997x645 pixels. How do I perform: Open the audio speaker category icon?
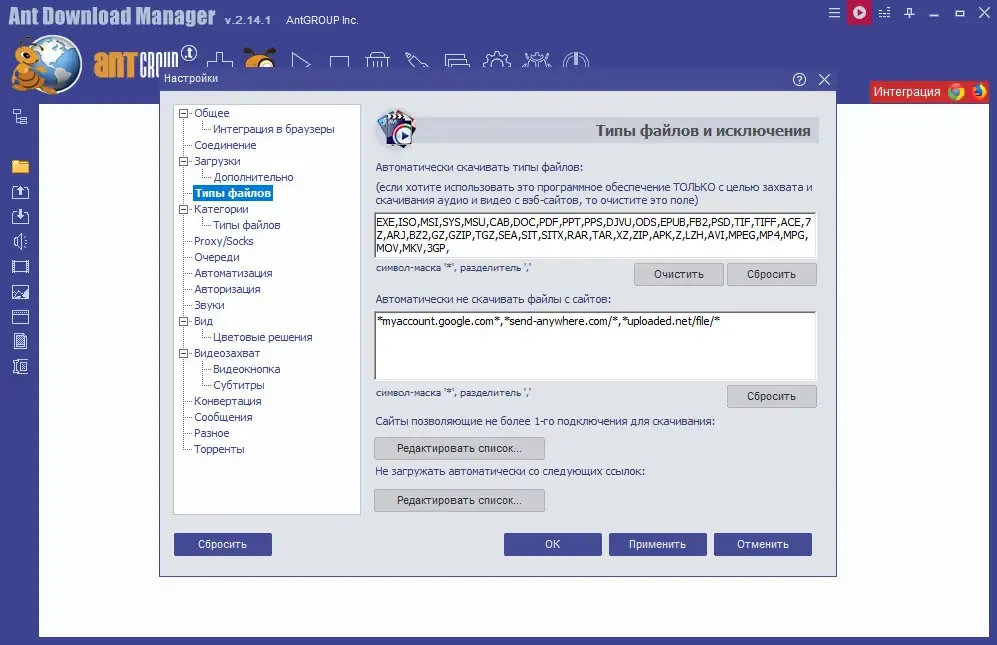tap(20, 242)
